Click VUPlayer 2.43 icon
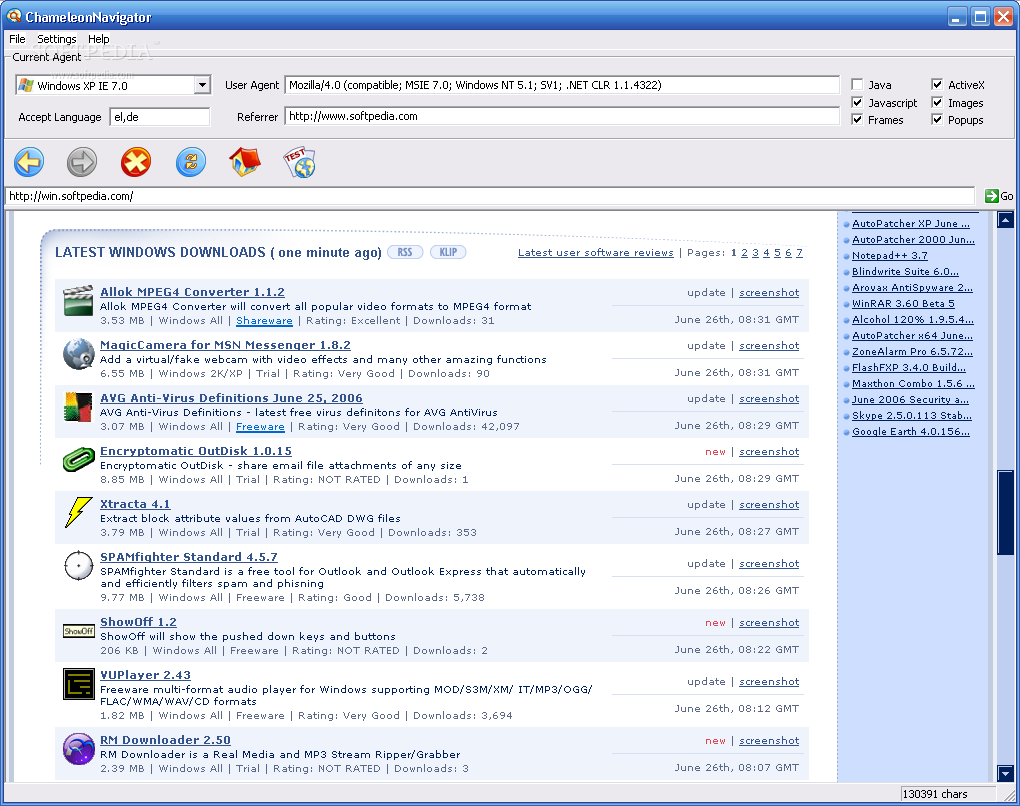 (x=79, y=684)
